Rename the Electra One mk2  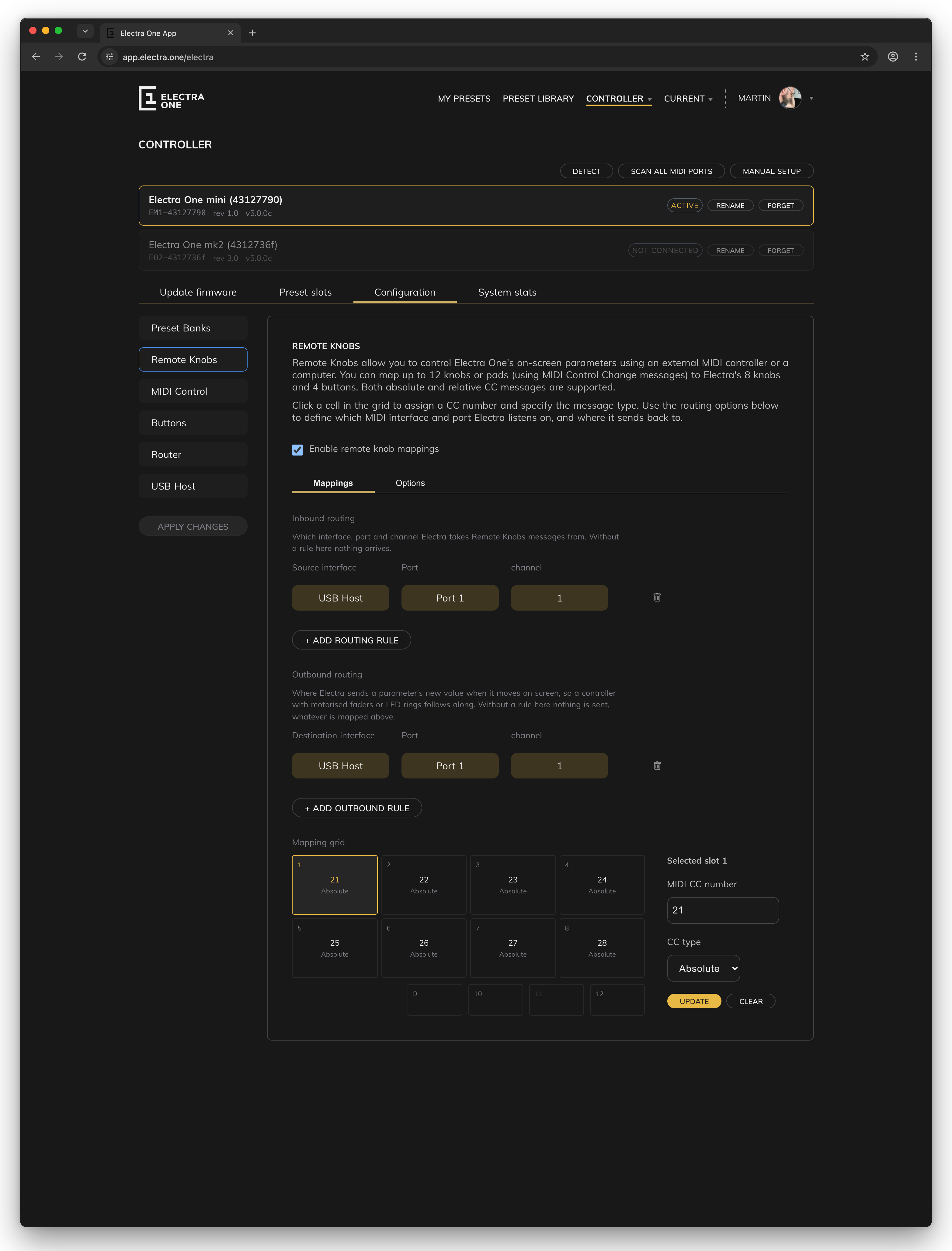pos(730,251)
